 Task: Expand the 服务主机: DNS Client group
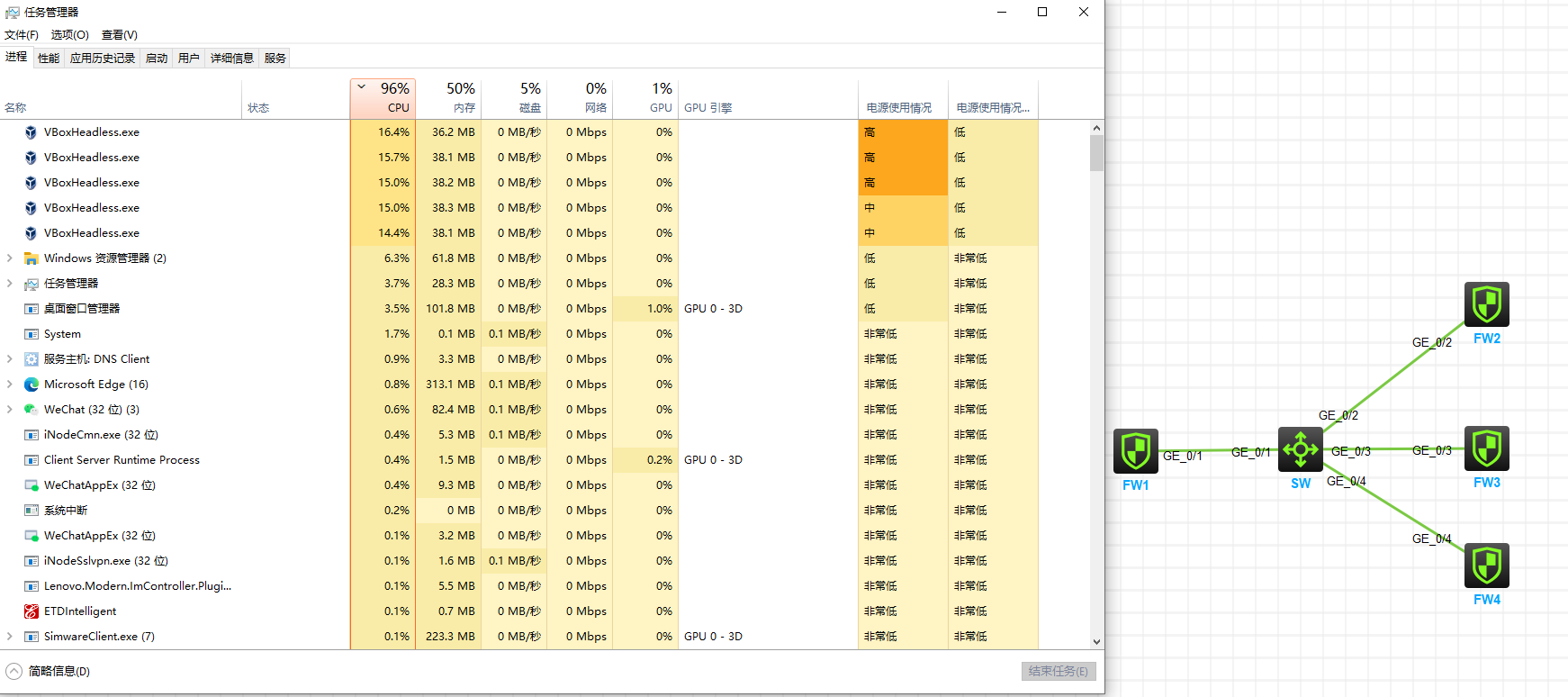pyautogui.click(x=10, y=359)
